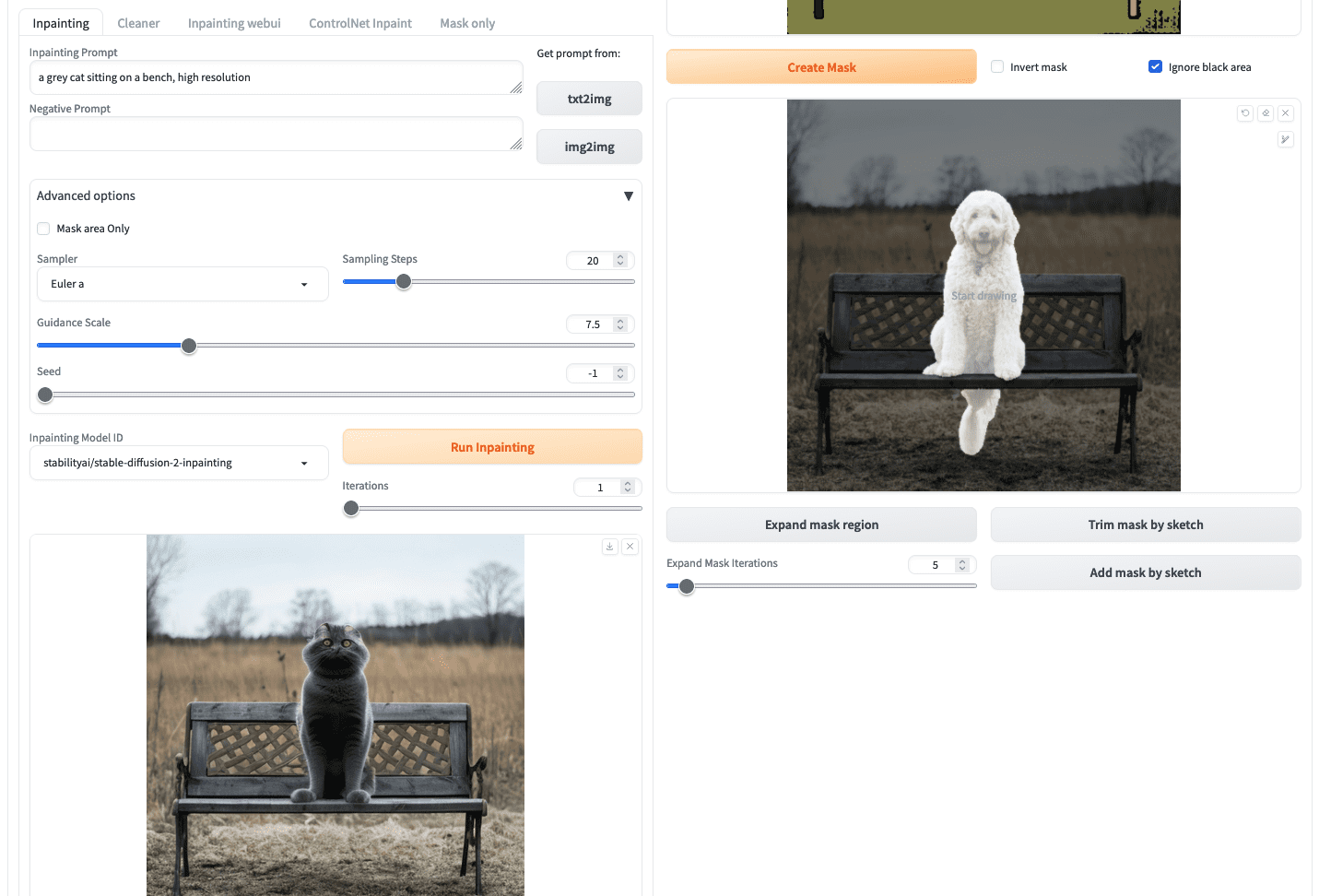Image resolution: width=1319 pixels, height=896 pixels.
Task: Uncheck Ignore black area
Action: point(1155,66)
